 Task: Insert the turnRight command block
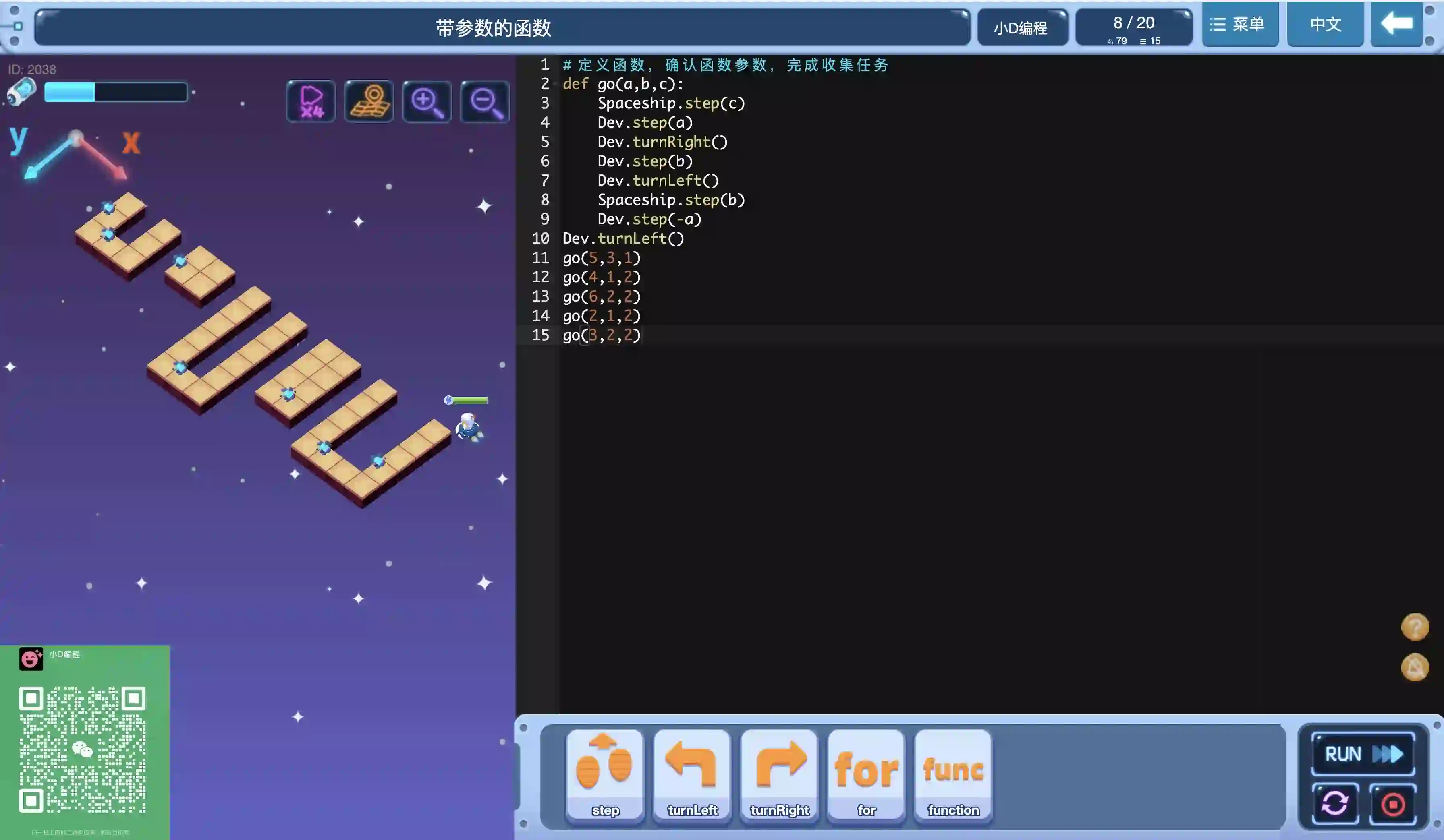779,774
